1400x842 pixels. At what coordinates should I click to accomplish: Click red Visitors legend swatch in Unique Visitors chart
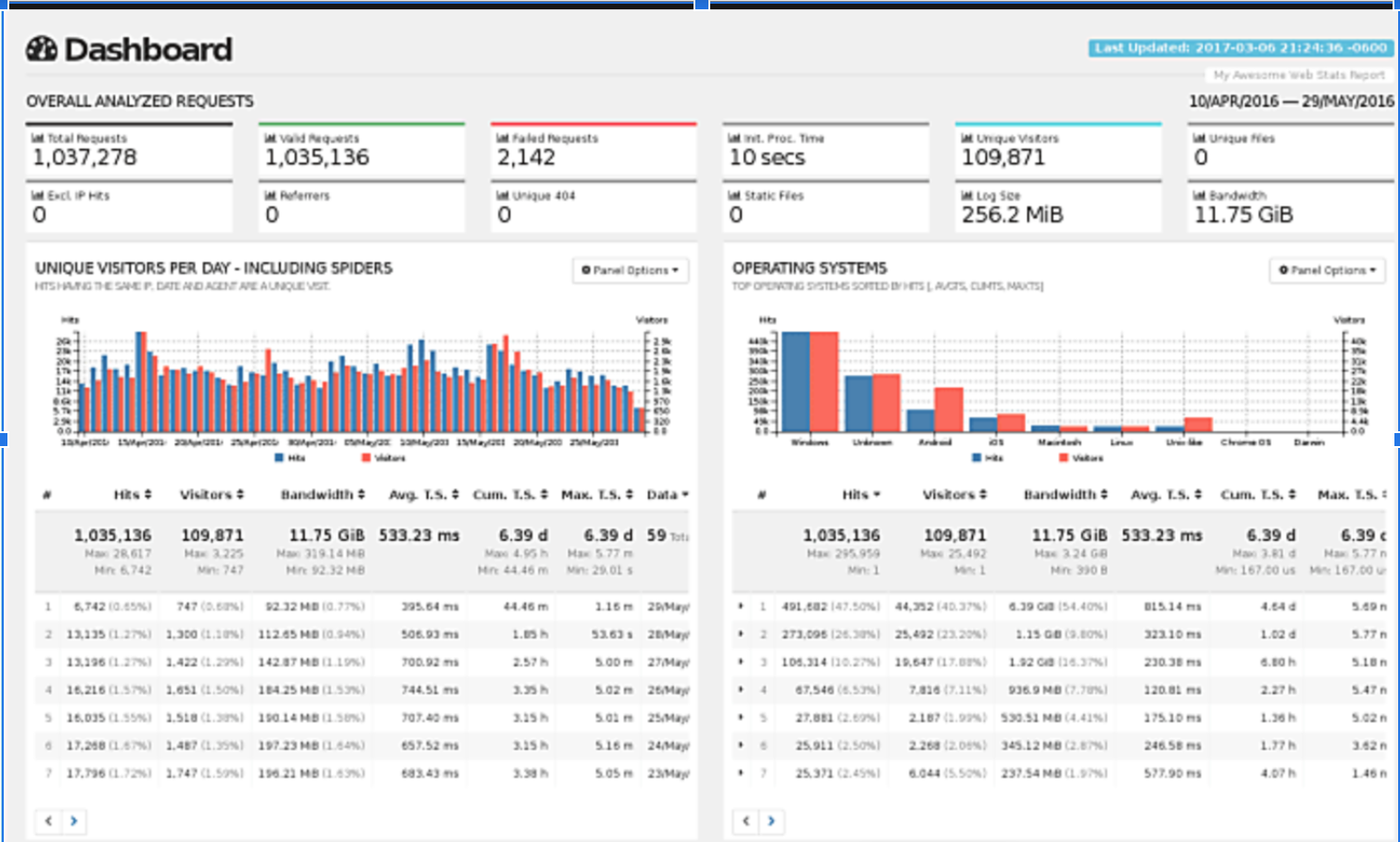[x=366, y=458]
